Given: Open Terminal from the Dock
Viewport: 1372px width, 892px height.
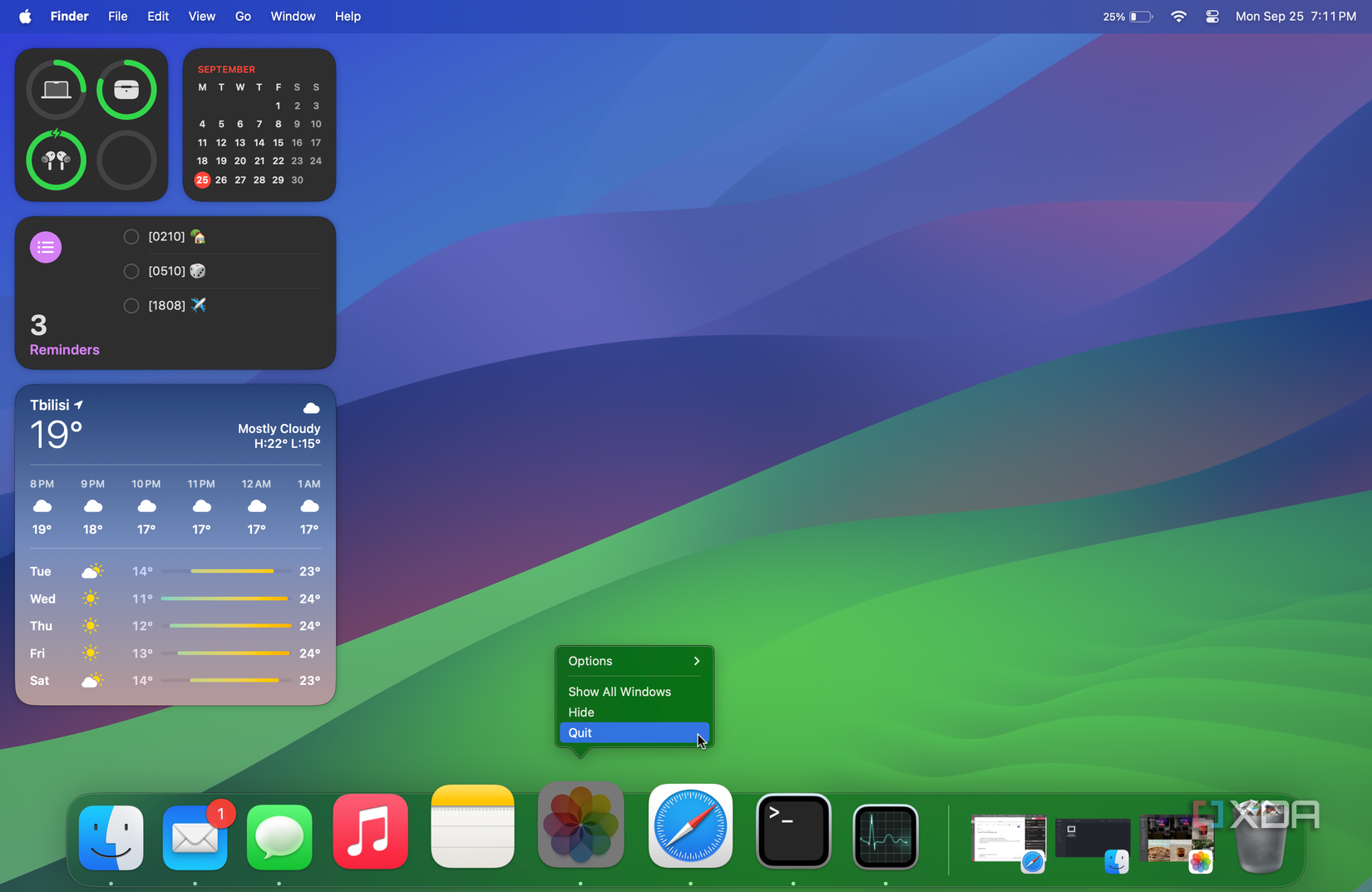Looking at the screenshot, I should (x=793, y=831).
